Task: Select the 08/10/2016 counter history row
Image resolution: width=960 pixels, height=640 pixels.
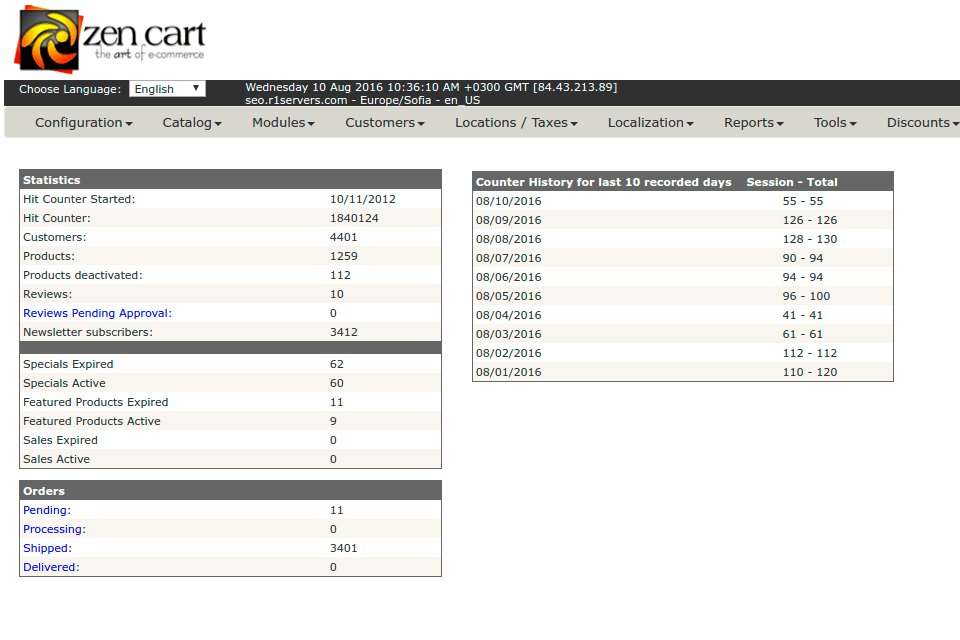Action: 682,201
